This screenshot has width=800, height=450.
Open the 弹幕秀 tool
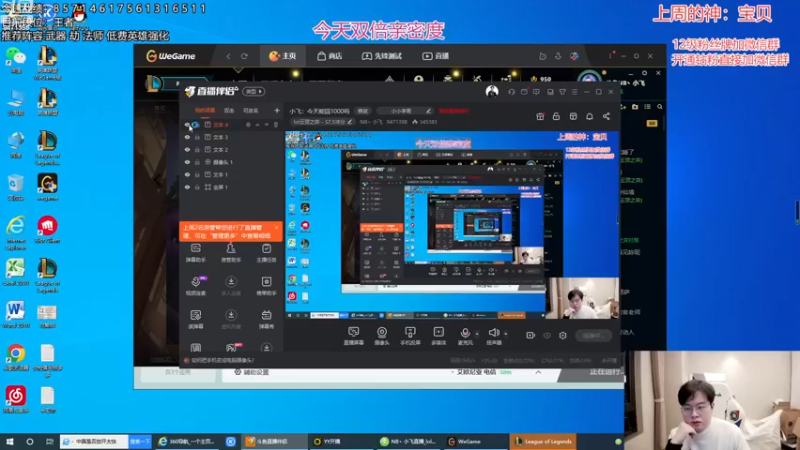coord(266,319)
